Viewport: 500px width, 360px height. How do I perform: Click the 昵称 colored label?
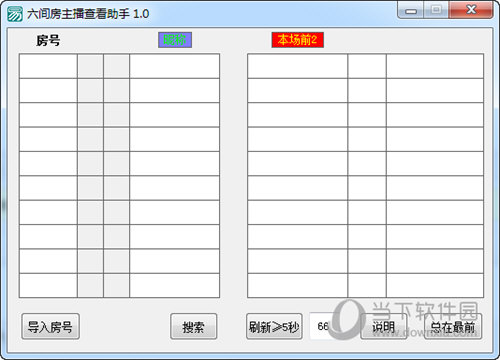pos(175,40)
